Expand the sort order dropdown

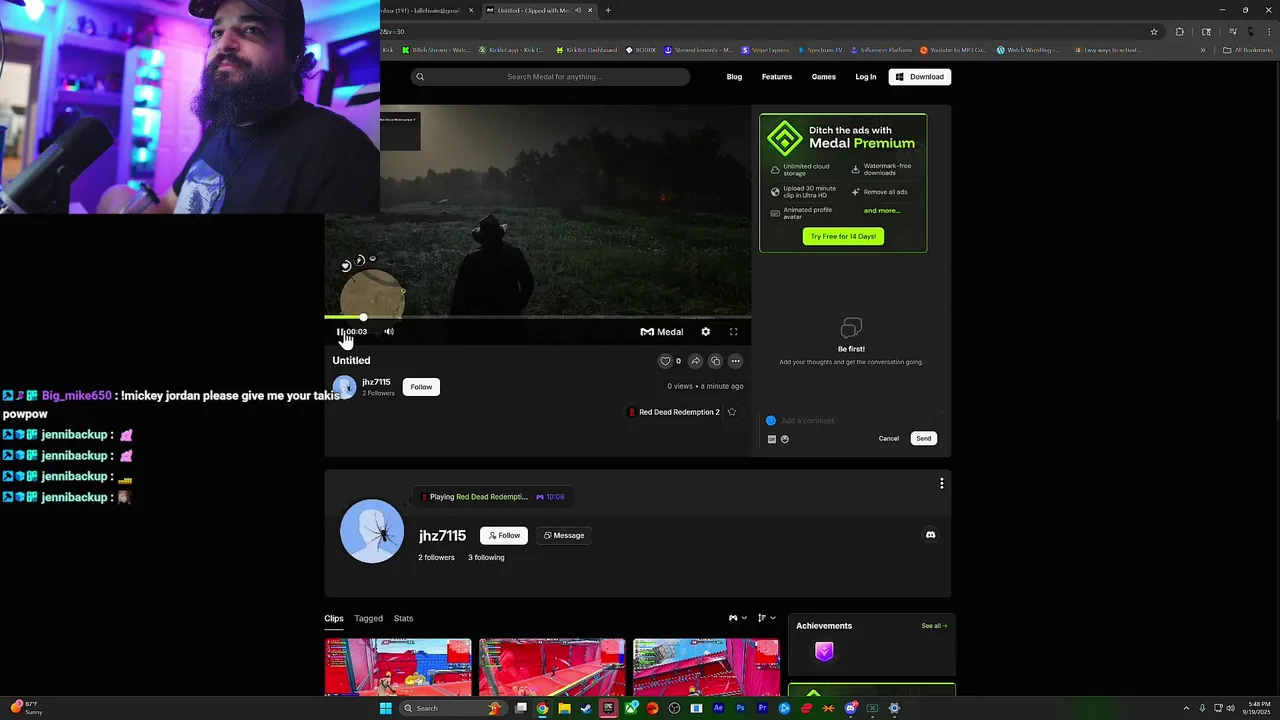point(766,618)
